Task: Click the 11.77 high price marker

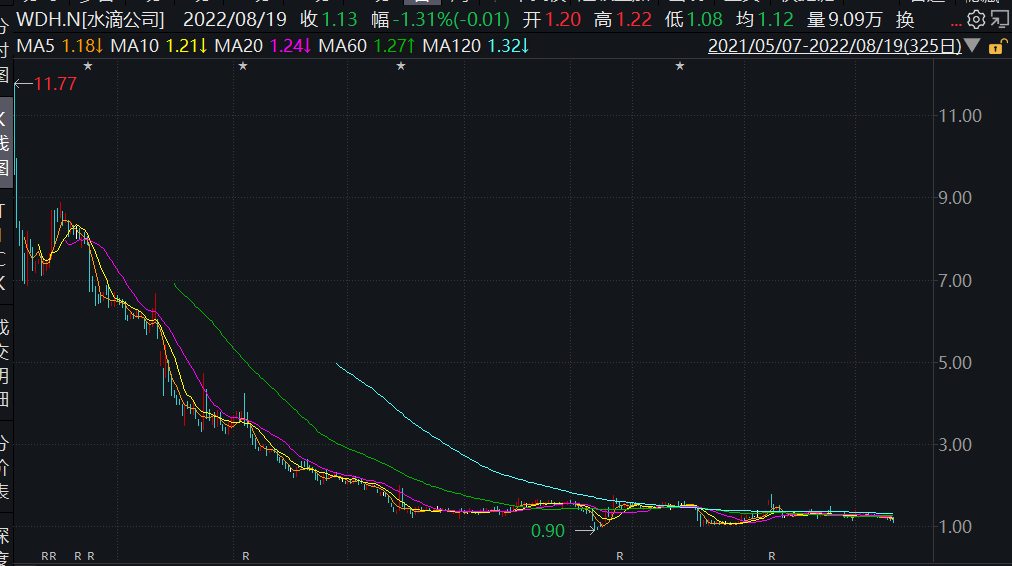Action: pos(55,84)
